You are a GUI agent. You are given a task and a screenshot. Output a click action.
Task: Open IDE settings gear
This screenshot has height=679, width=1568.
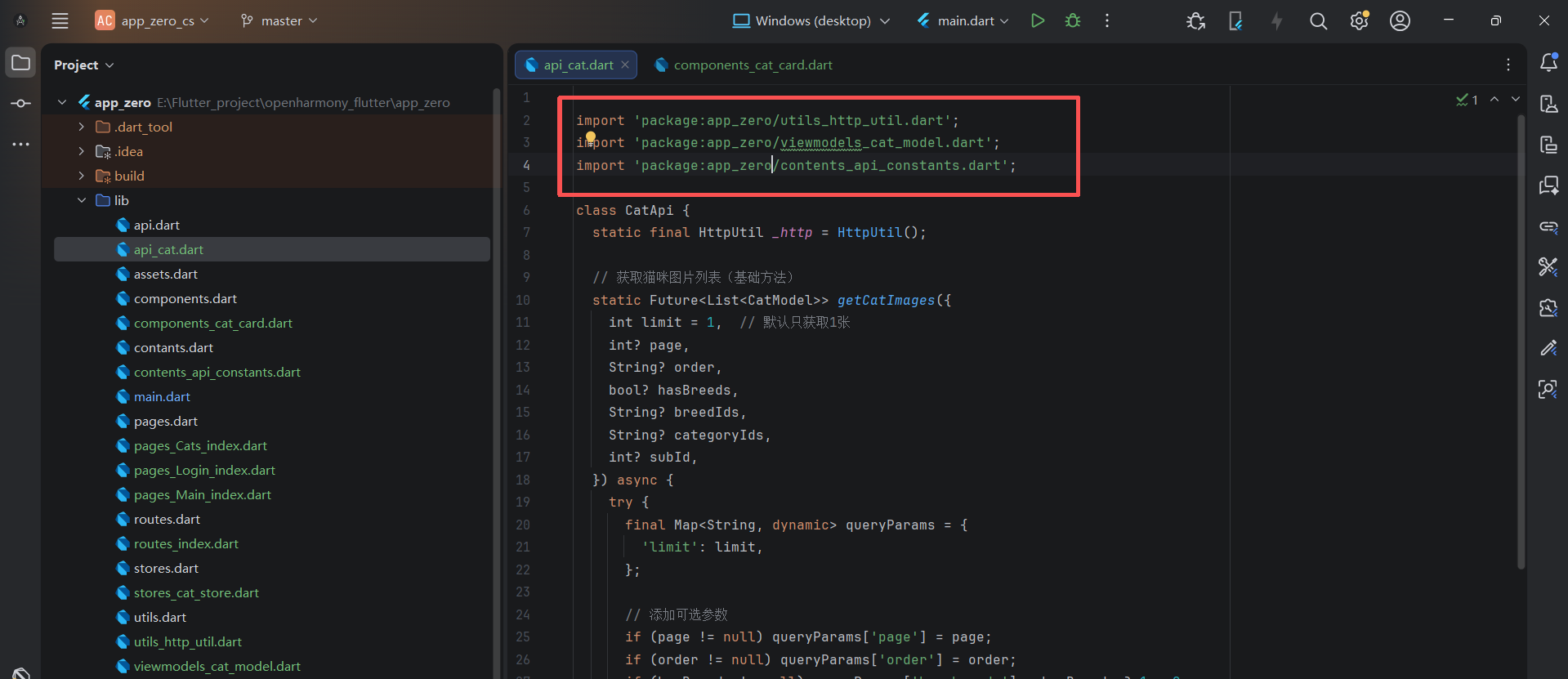(x=1359, y=21)
